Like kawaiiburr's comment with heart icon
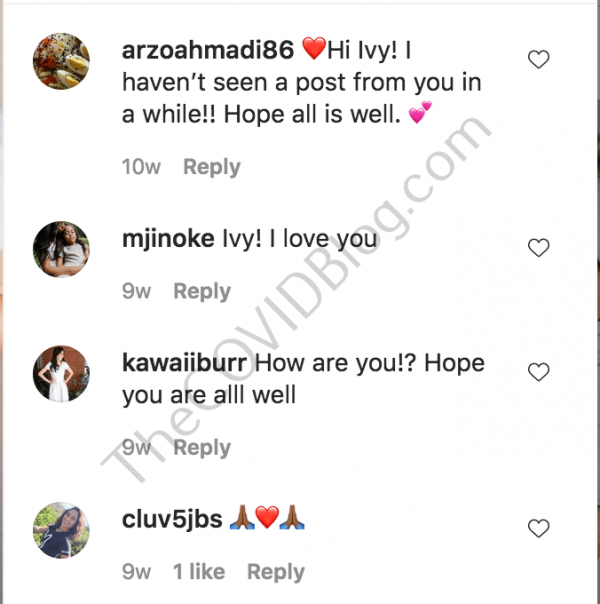 [538, 372]
